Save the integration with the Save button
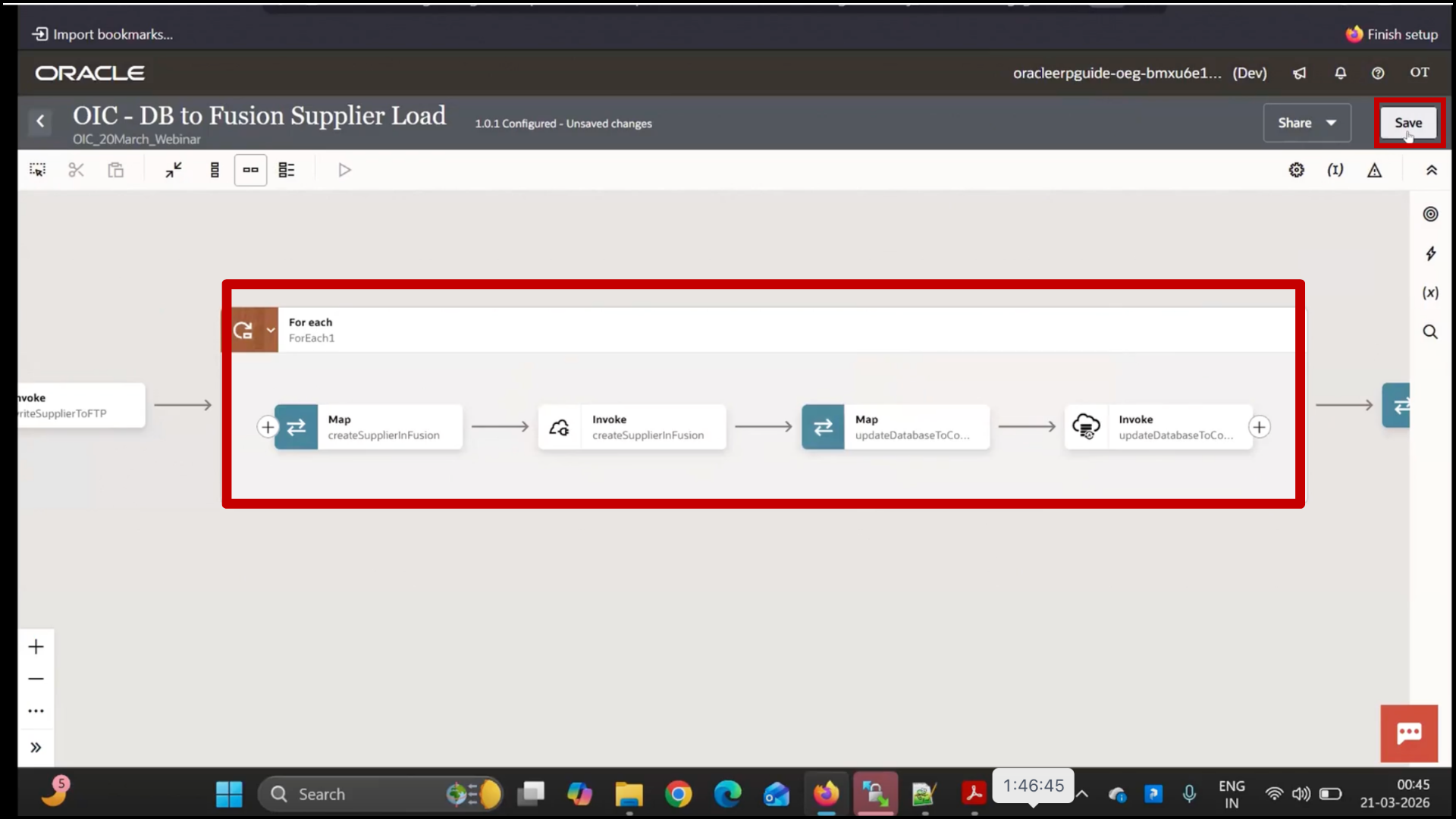Image resolution: width=1456 pixels, height=819 pixels. click(x=1408, y=123)
